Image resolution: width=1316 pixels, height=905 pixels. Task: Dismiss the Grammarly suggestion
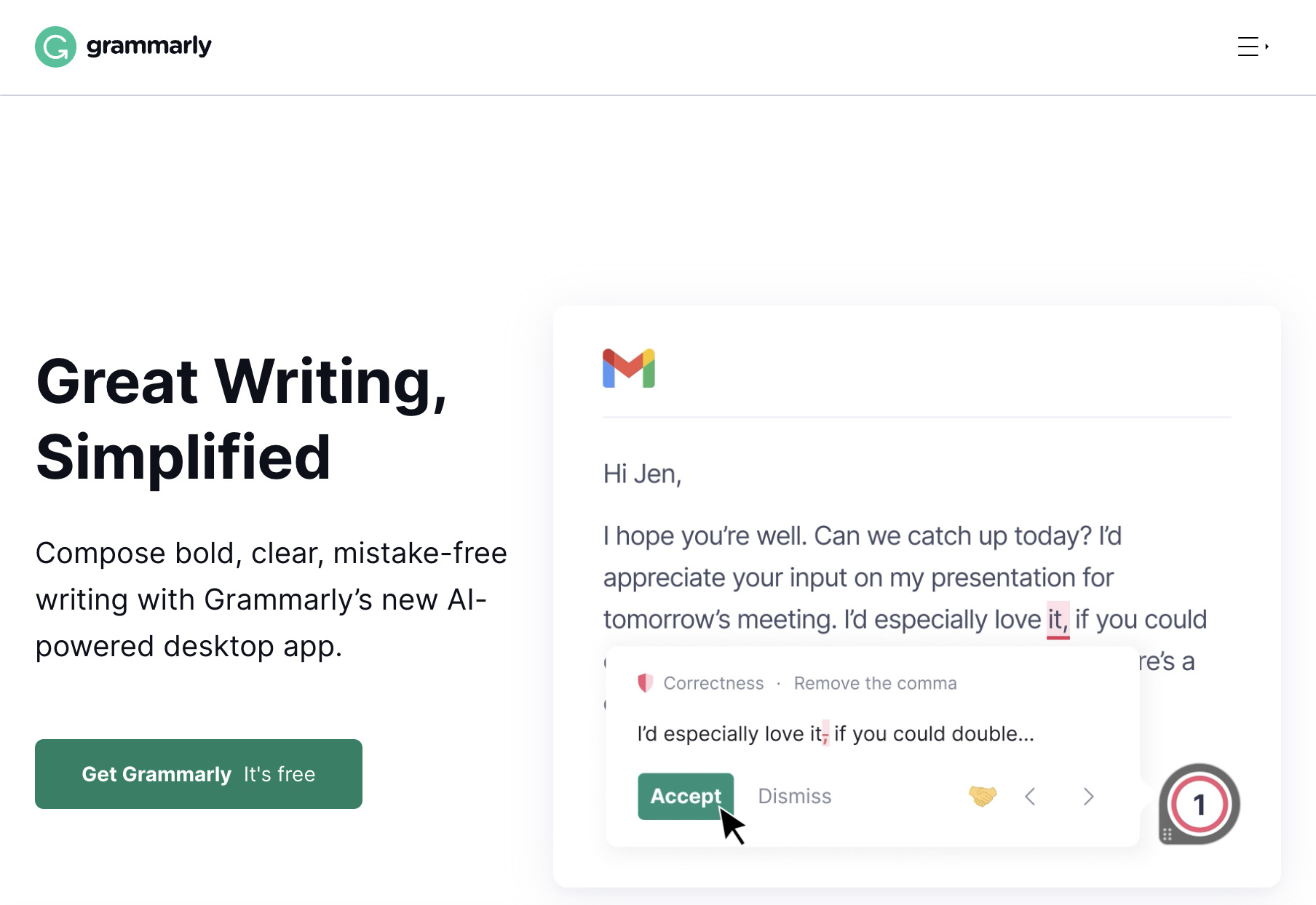pyautogui.click(x=794, y=796)
